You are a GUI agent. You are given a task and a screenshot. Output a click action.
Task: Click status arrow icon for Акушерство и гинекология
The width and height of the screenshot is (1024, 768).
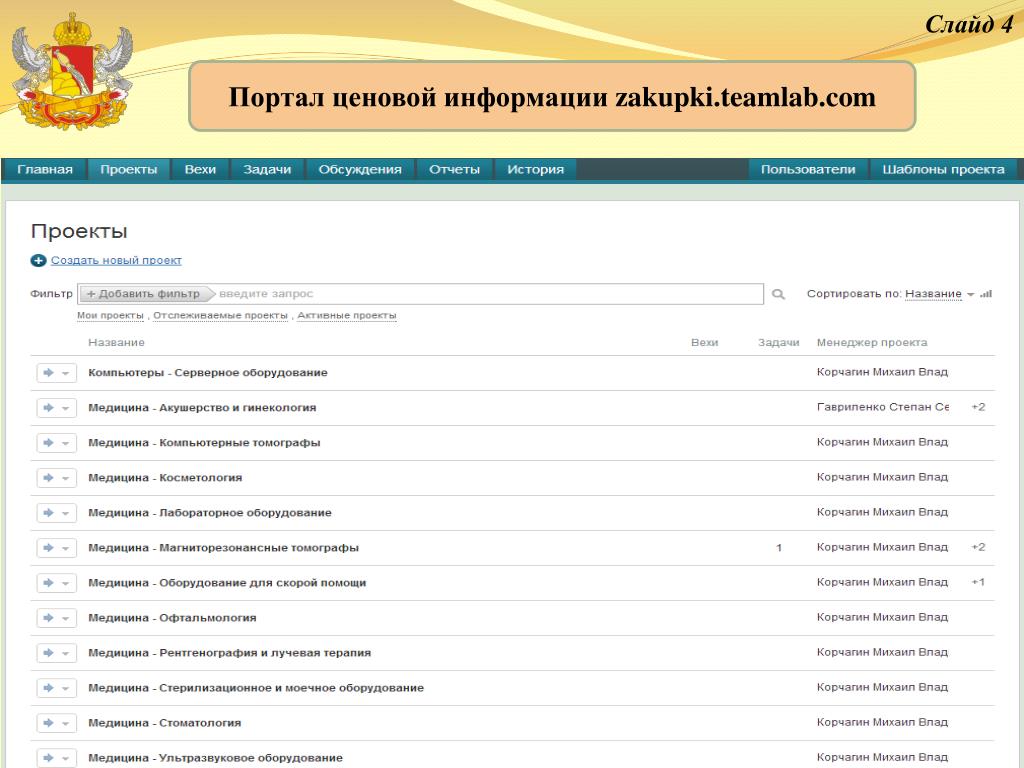point(48,408)
